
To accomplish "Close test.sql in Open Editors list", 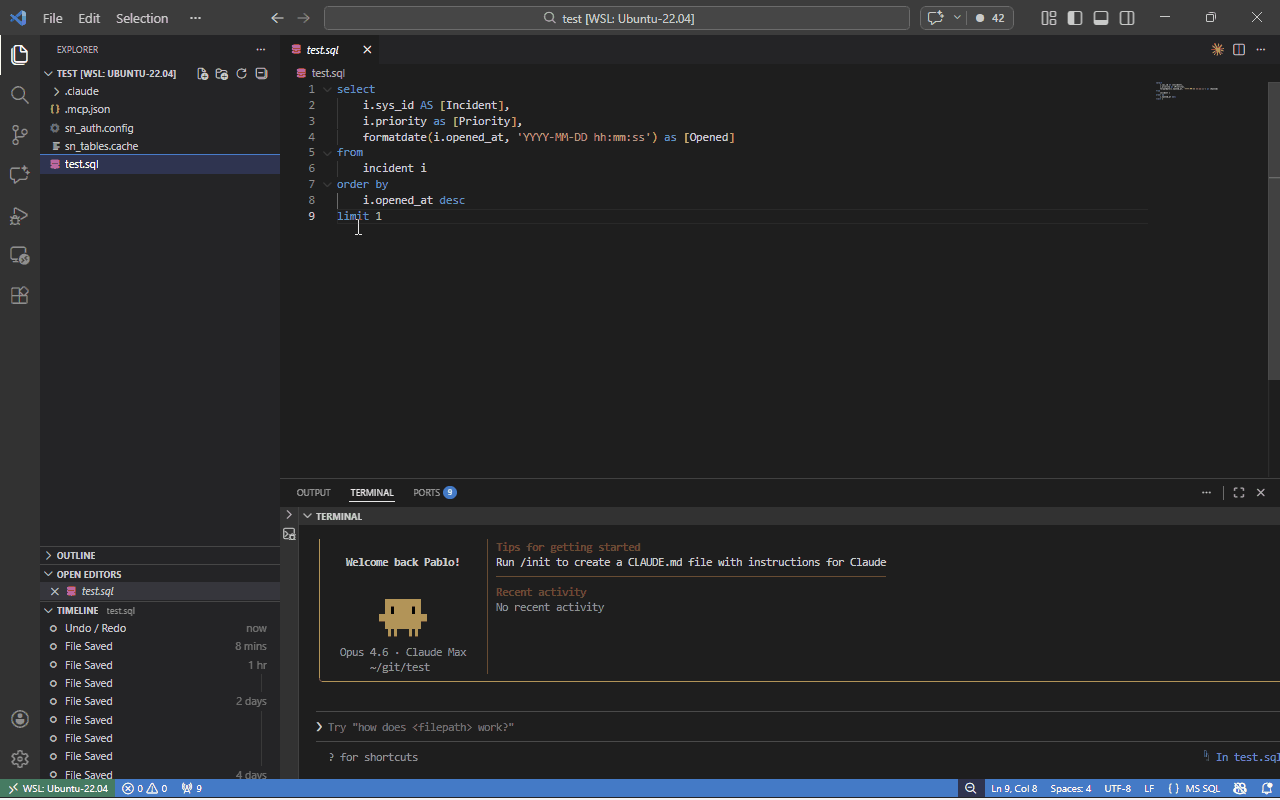I will pos(55,592).
